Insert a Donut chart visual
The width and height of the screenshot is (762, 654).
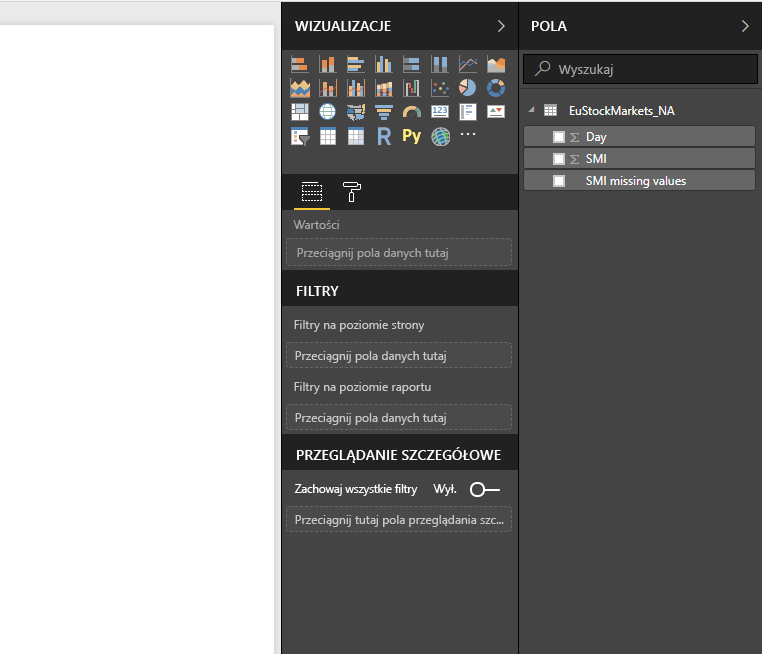(496, 88)
